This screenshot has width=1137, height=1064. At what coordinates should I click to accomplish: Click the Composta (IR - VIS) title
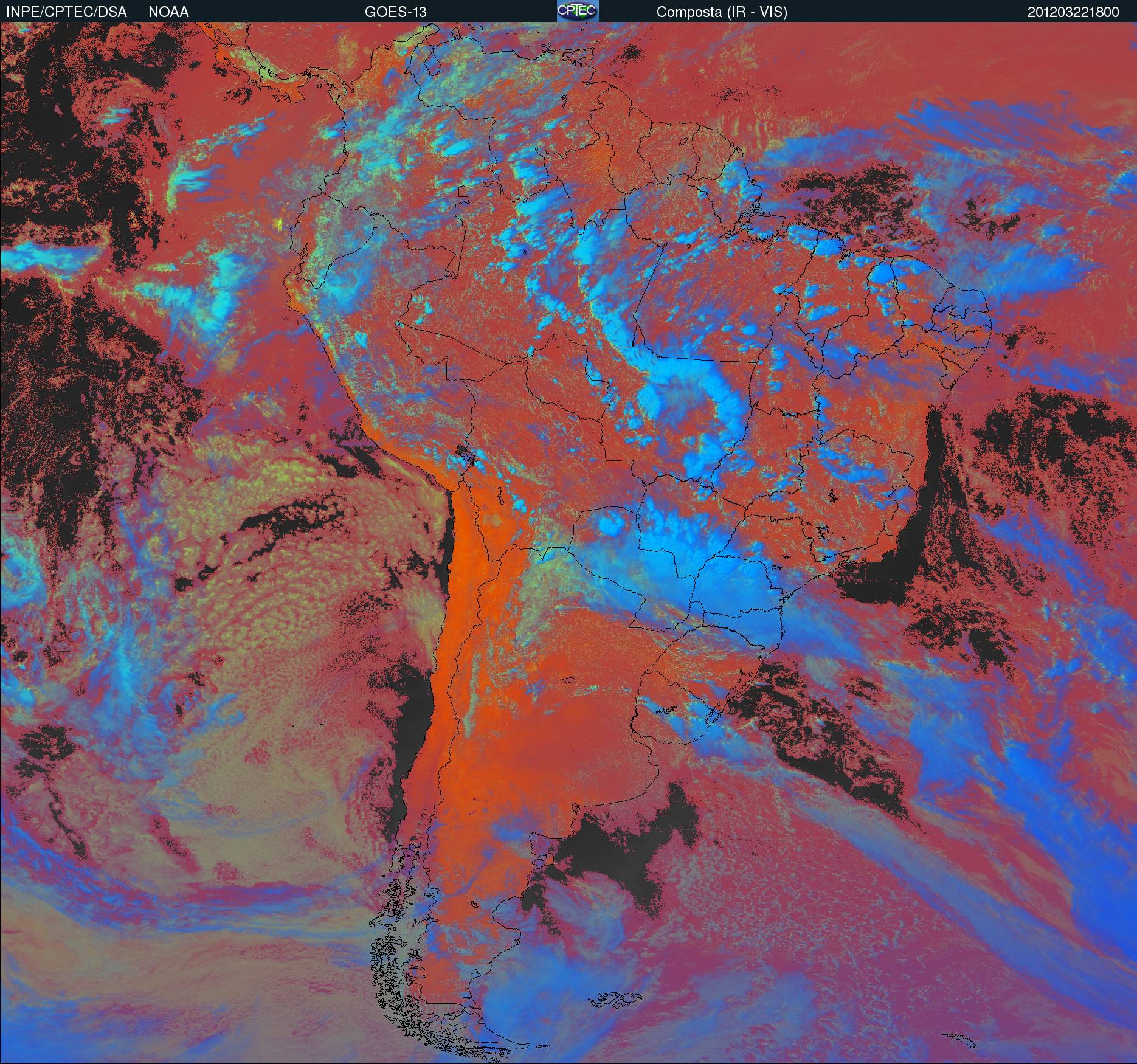coord(722,12)
